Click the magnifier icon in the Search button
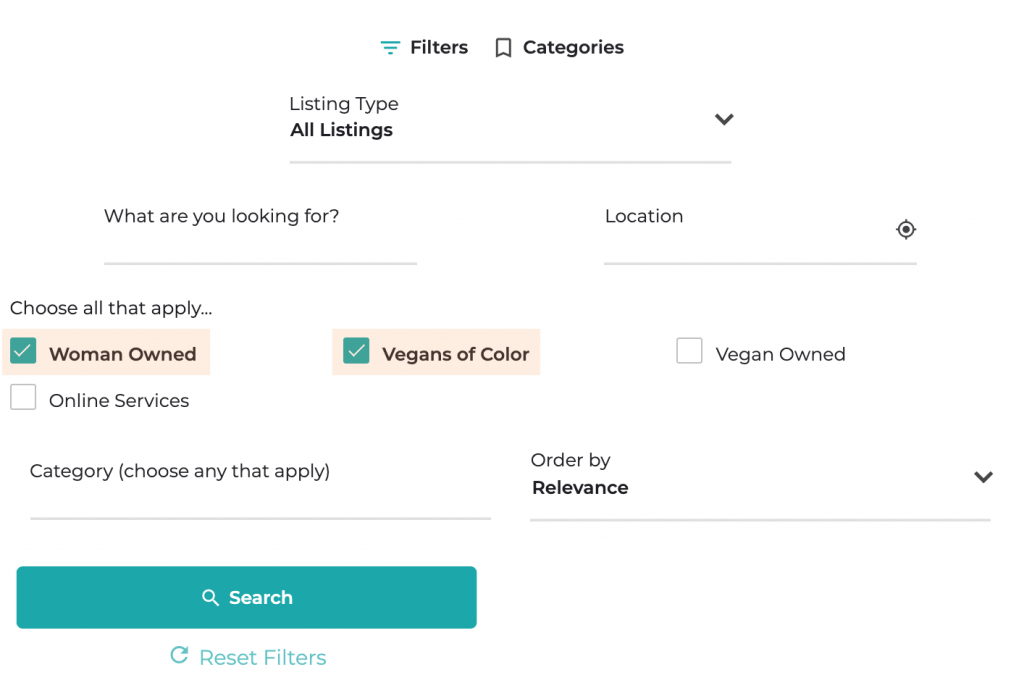Screen dimensions: 1024x688 [210, 598]
